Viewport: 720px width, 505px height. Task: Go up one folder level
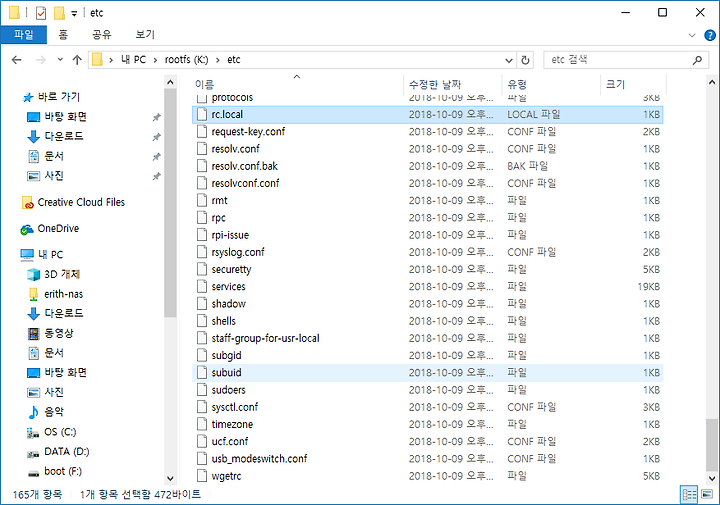pos(77,60)
